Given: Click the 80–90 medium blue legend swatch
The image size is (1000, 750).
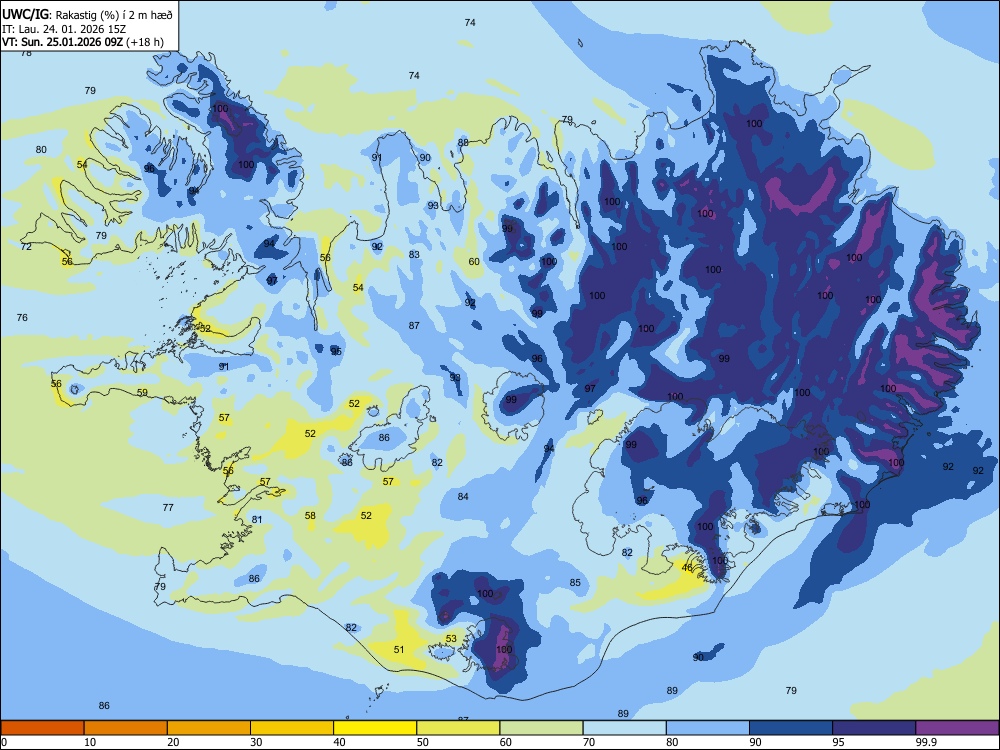Looking at the screenshot, I should 708,728.
